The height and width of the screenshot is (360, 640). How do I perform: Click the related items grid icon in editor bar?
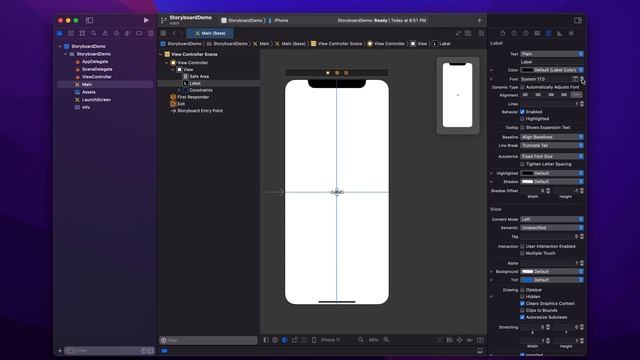click(163, 33)
